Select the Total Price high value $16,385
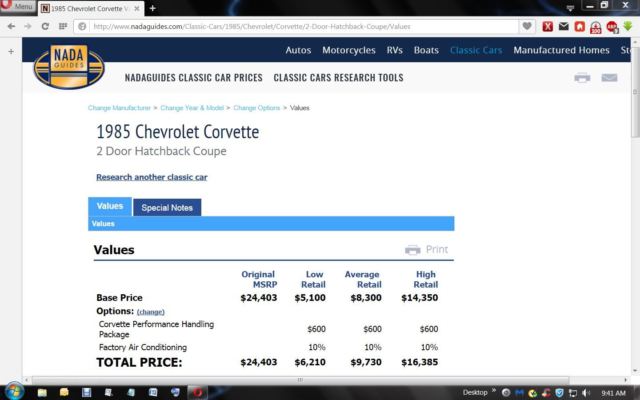The width and height of the screenshot is (640, 400). (x=419, y=362)
